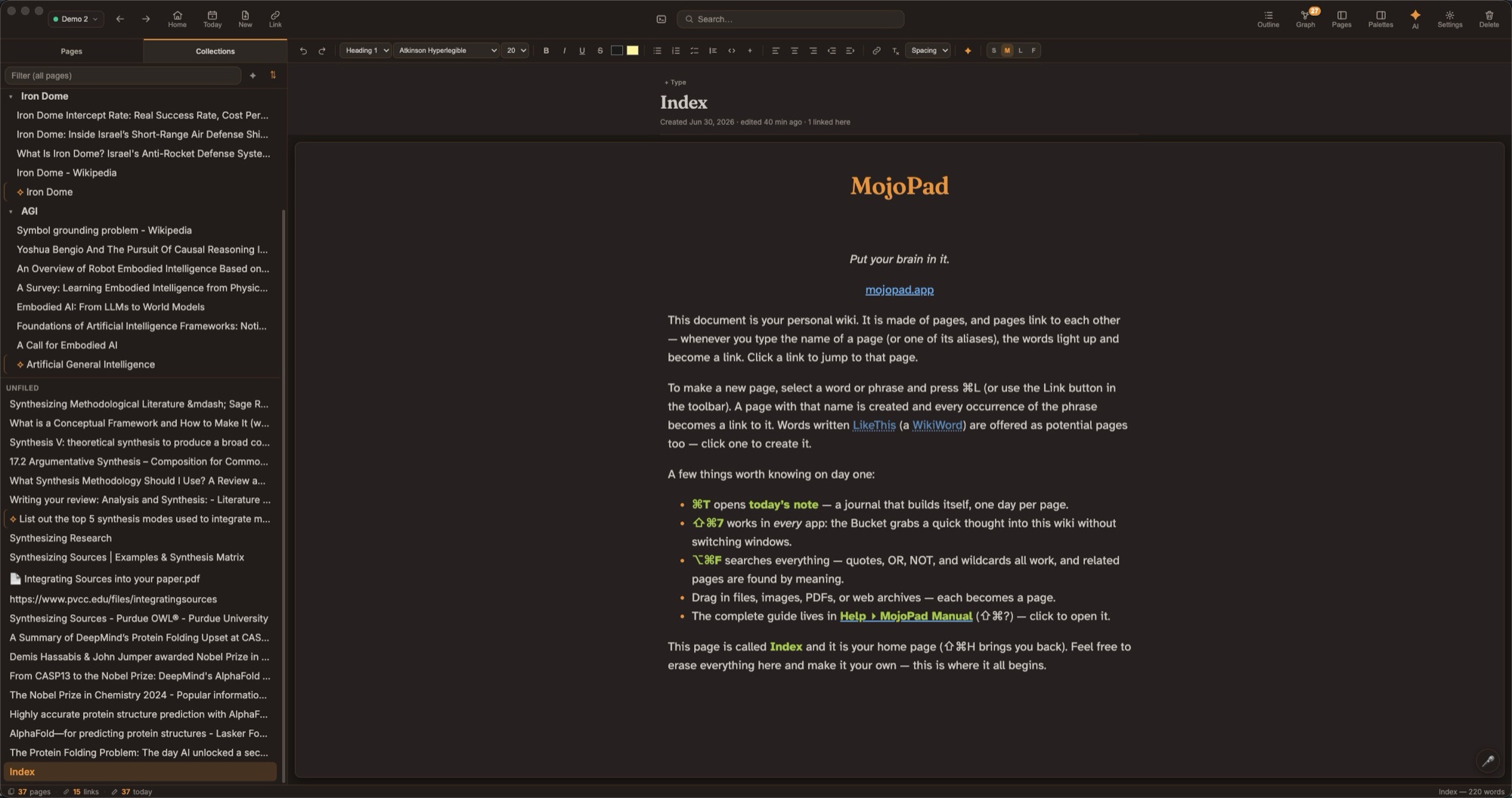Clear text formatting

pos(895,51)
